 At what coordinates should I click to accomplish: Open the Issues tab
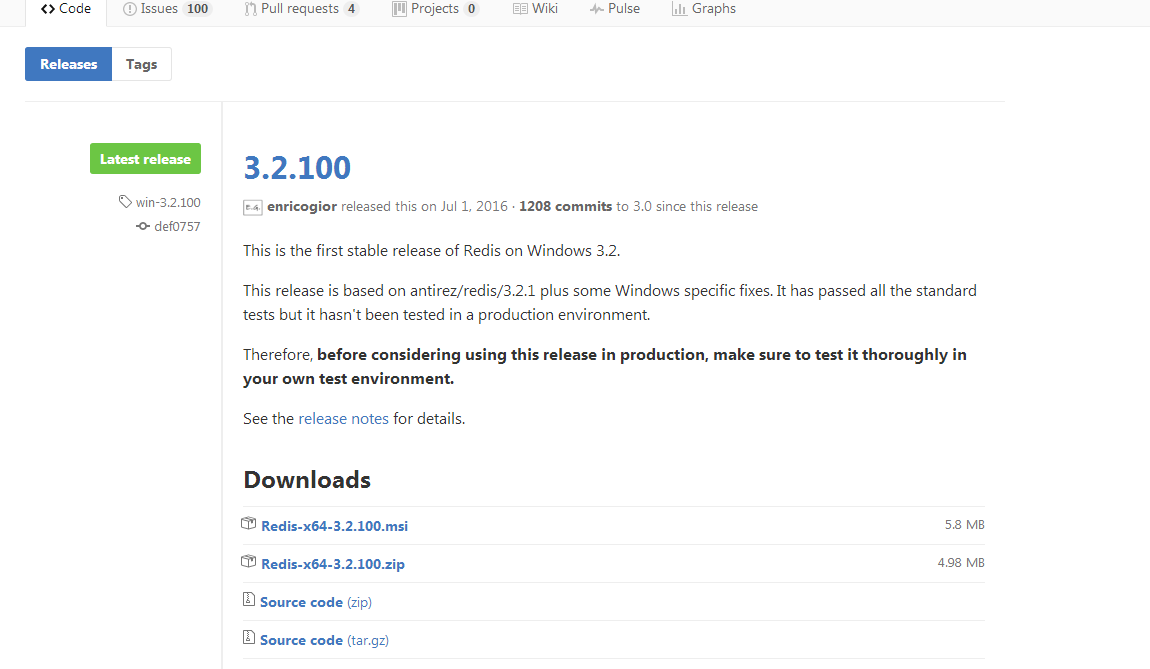click(x=167, y=9)
